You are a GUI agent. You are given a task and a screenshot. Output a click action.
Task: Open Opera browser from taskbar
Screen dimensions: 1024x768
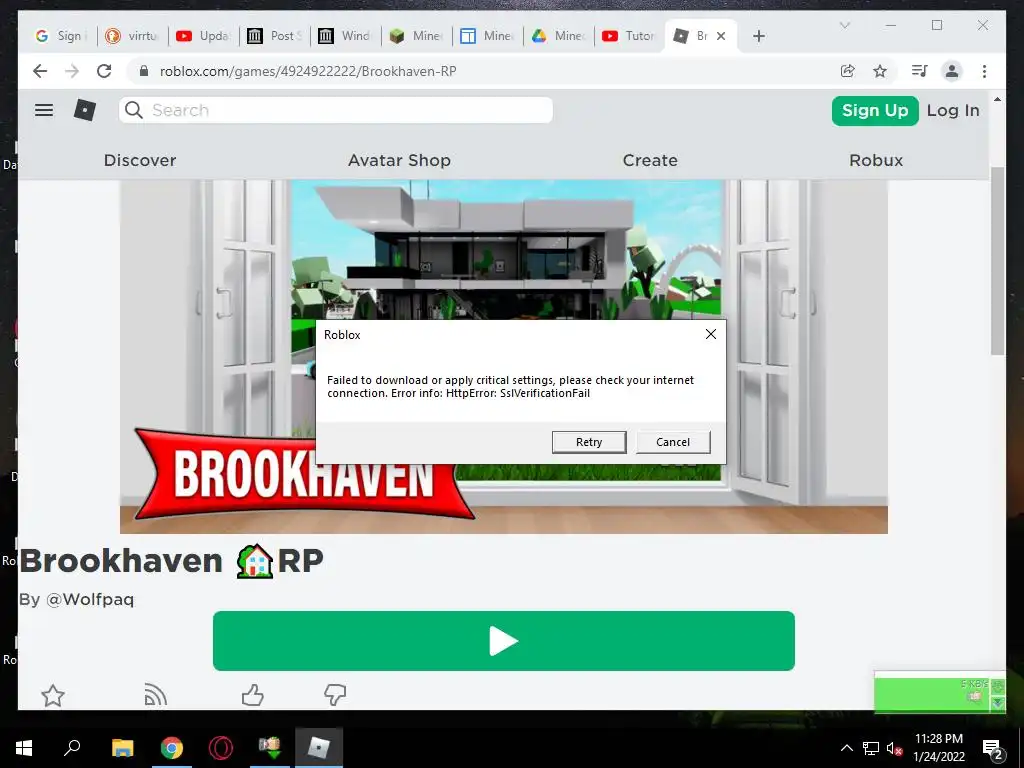[x=221, y=748]
